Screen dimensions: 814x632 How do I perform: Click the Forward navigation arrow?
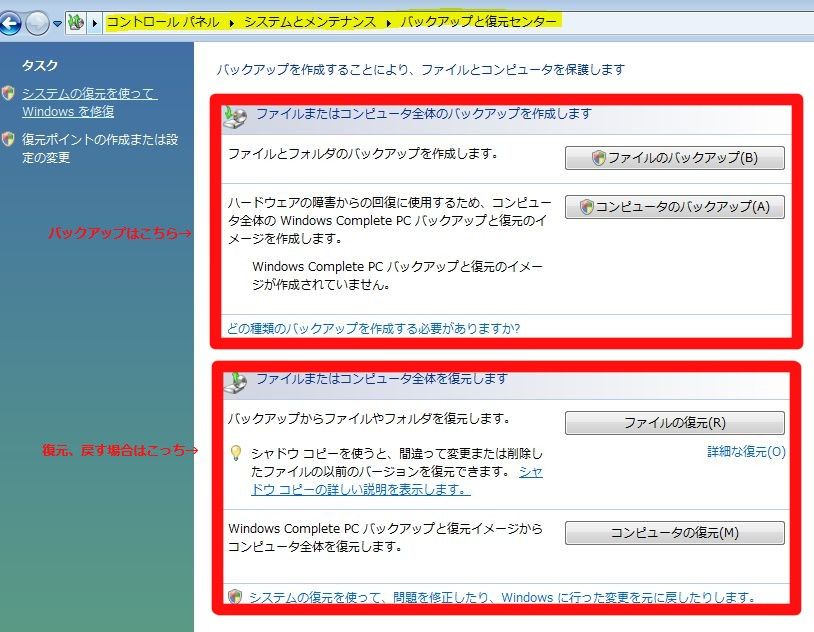pos(37,23)
